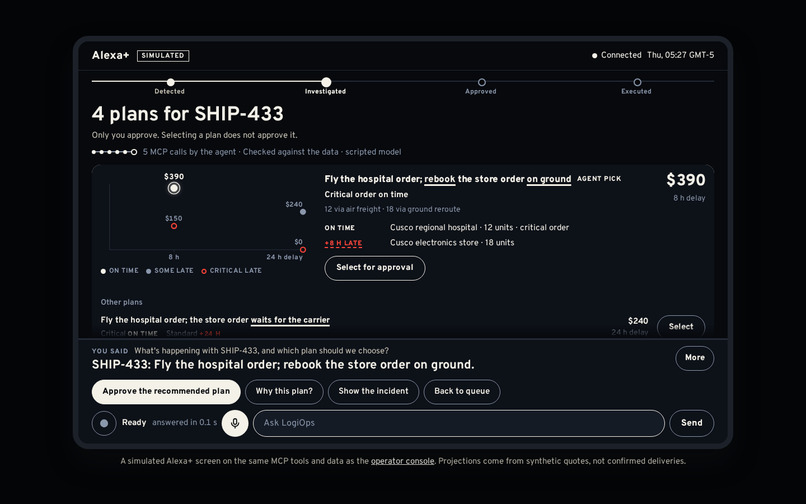The height and width of the screenshot is (504, 806).
Task: Open the operator console link
Action: click(402, 461)
